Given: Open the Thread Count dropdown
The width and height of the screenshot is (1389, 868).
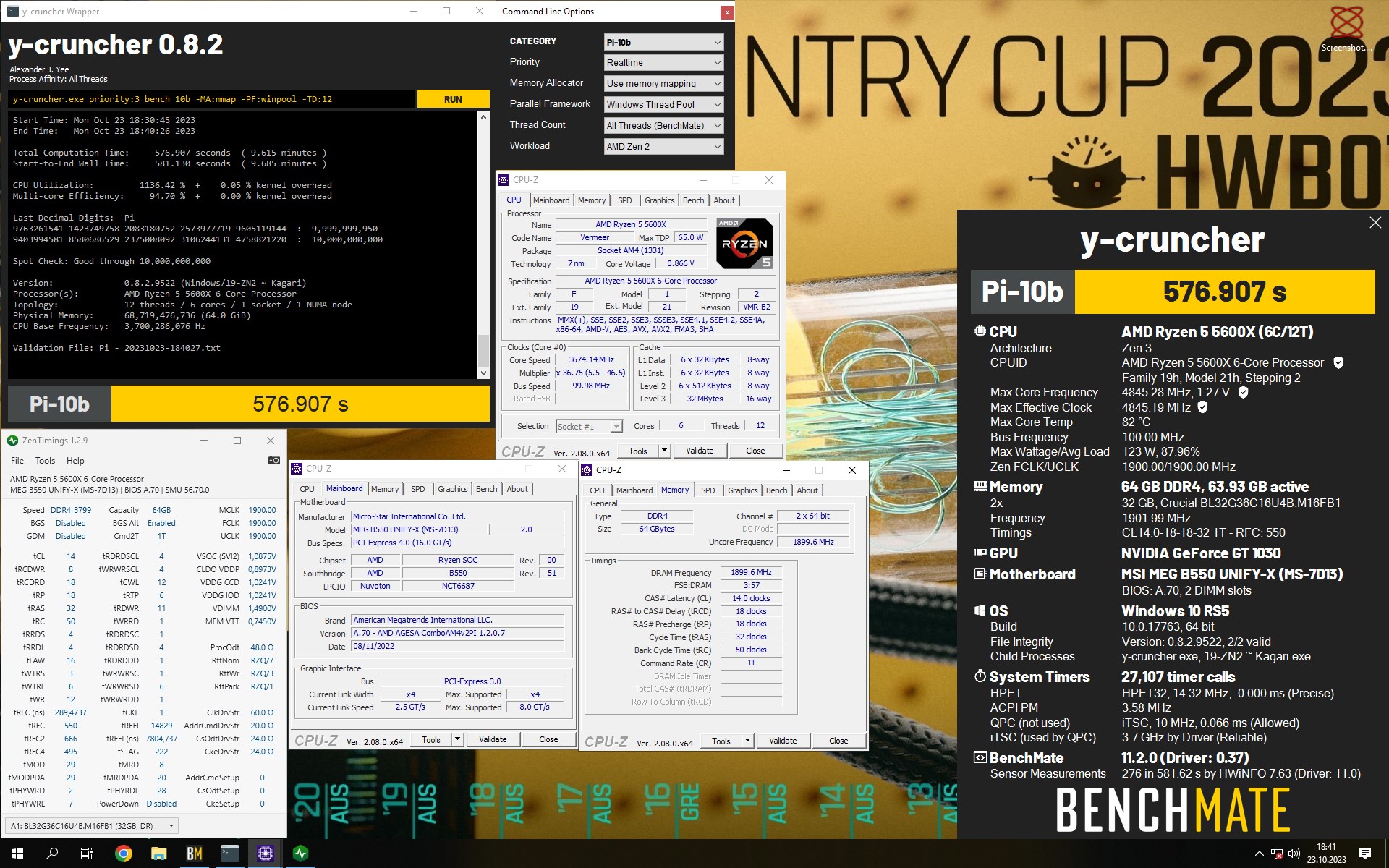Looking at the screenshot, I should click(663, 126).
